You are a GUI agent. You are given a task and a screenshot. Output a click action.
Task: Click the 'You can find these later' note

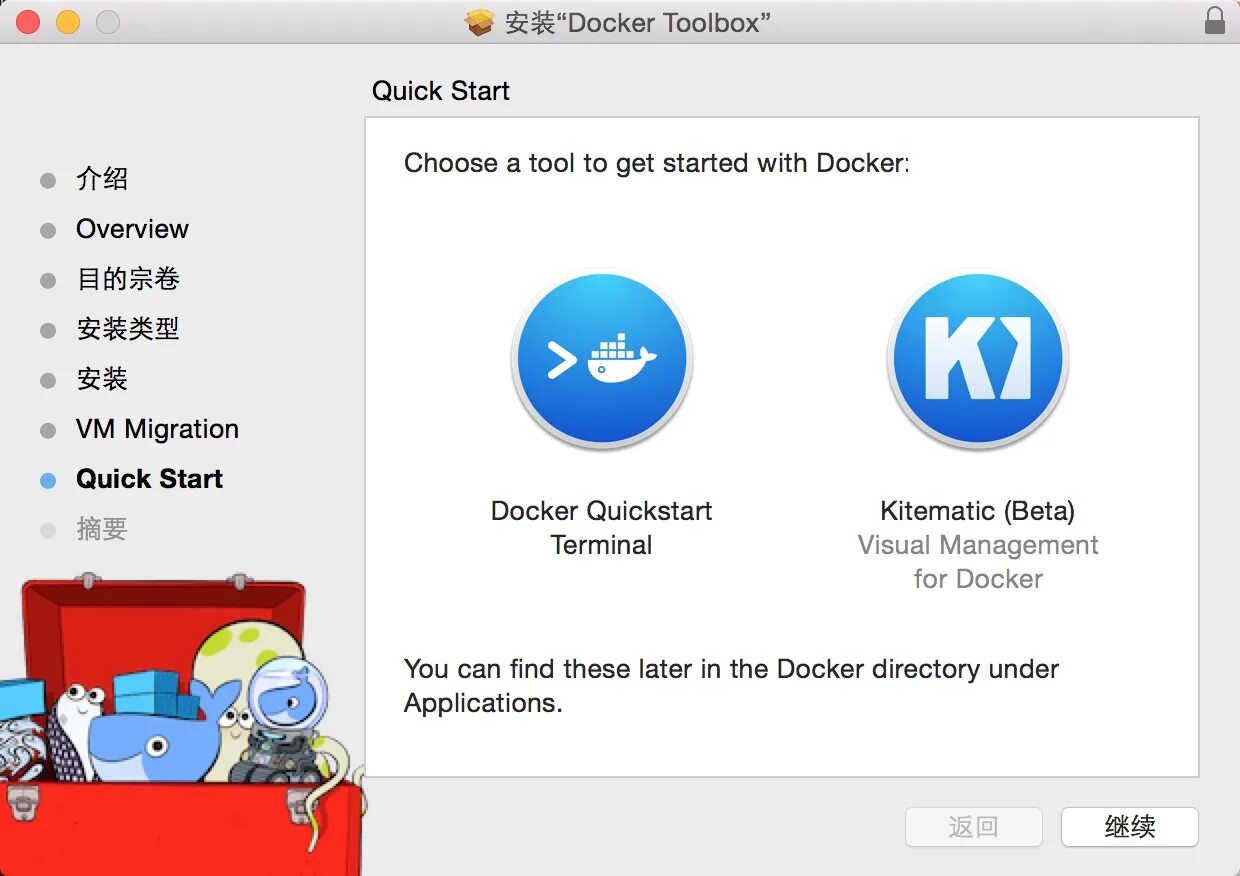pos(731,686)
